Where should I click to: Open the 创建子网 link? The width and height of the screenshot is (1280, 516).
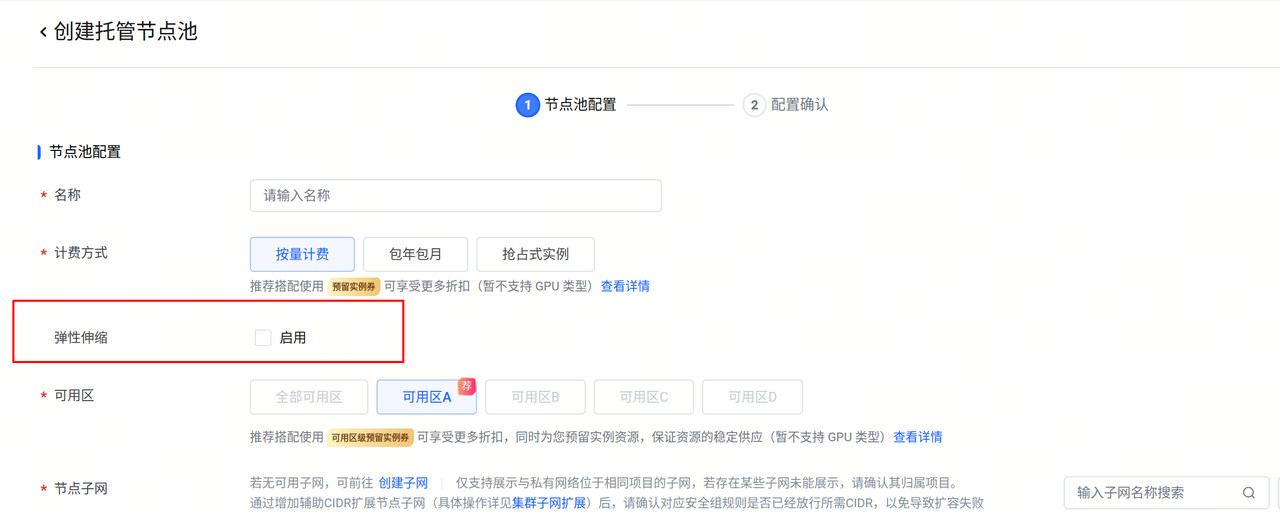[x=403, y=483]
